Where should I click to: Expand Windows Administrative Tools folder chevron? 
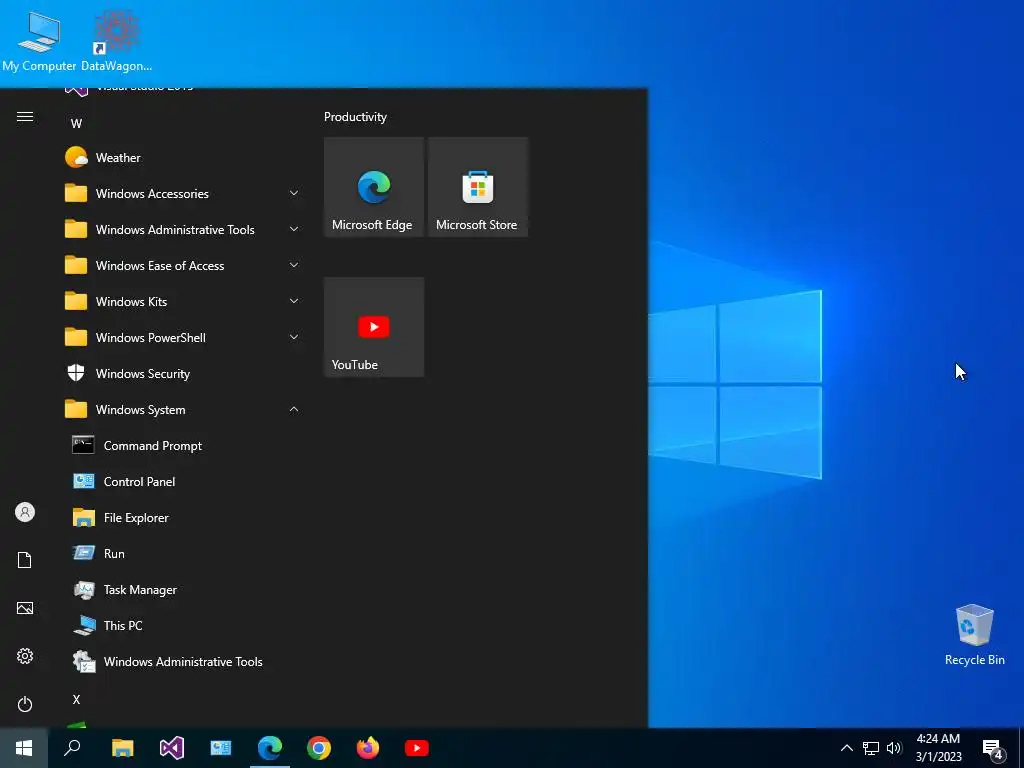(294, 229)
